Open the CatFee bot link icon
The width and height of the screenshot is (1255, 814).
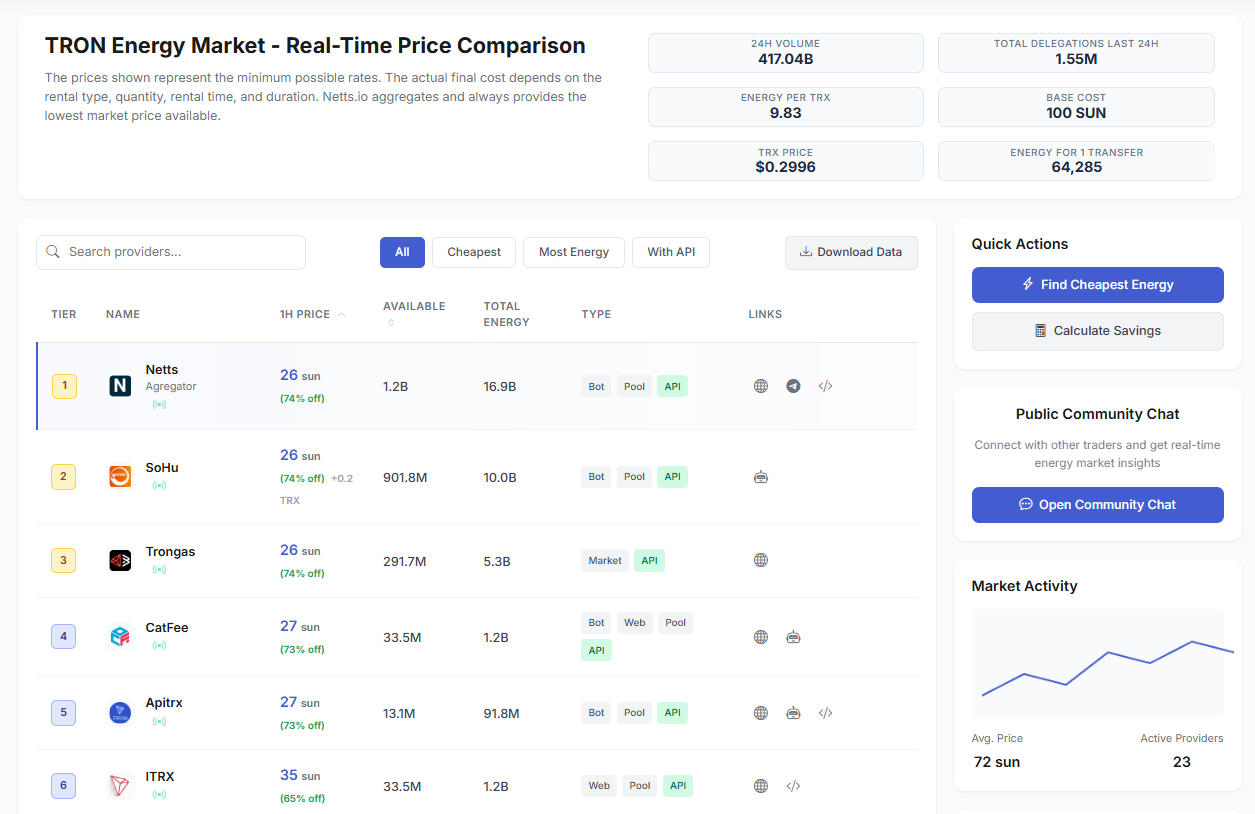(x=793, y=637)
